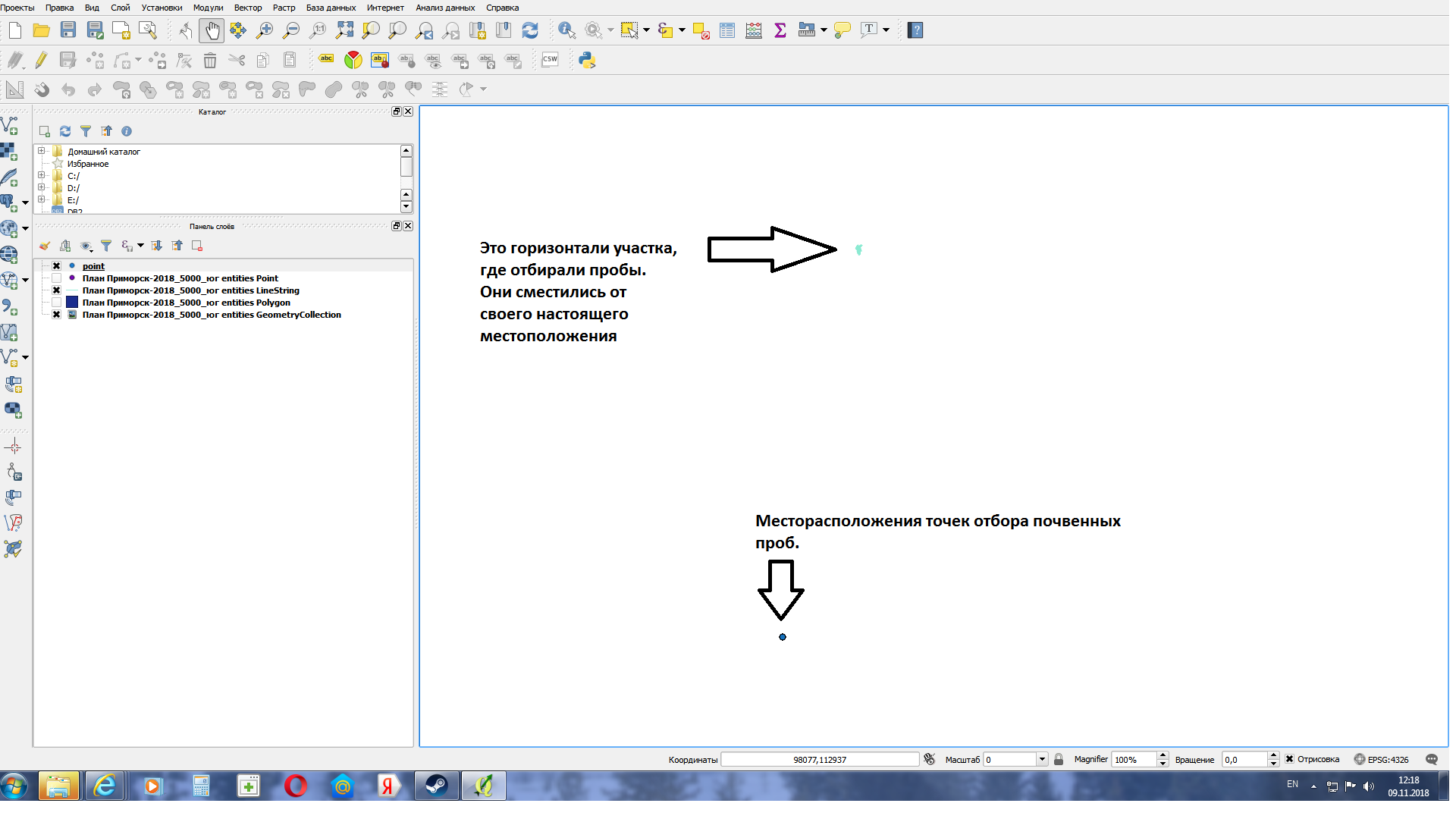Open the attribute table icon
The image size is (1456, 819).
(x=727, y=30)
